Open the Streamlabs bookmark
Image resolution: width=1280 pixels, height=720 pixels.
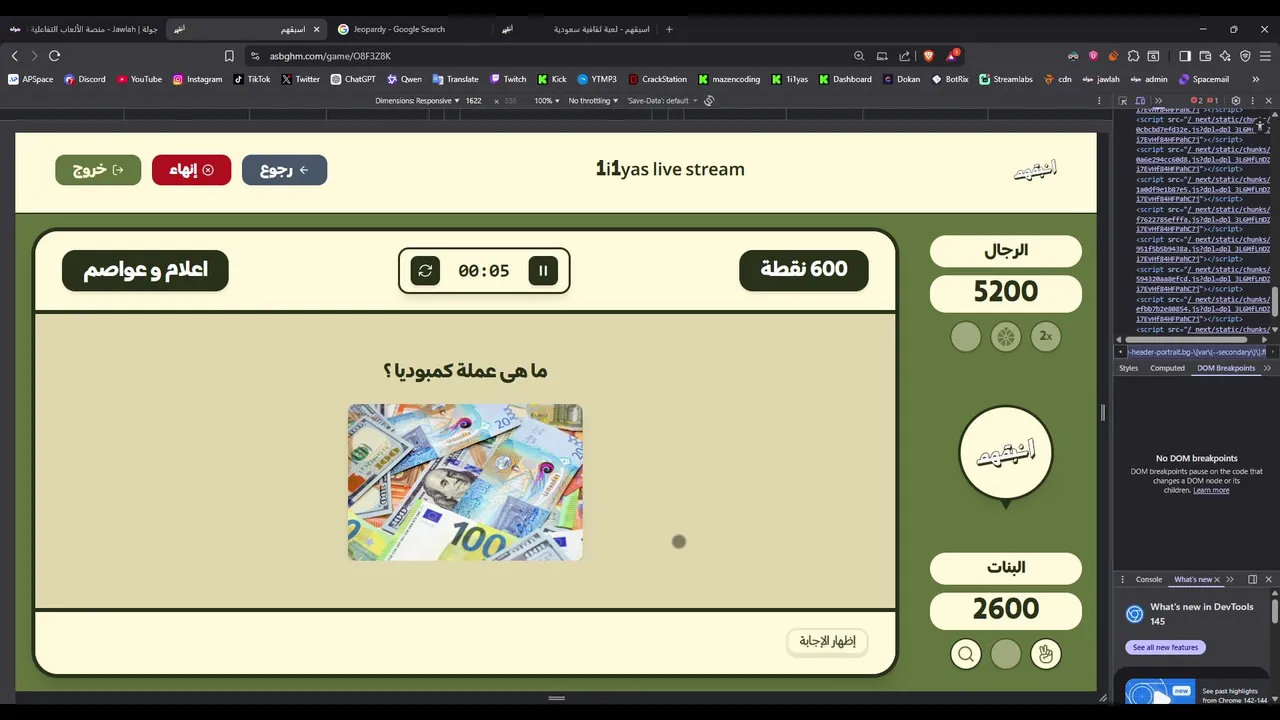(1006, 79)
